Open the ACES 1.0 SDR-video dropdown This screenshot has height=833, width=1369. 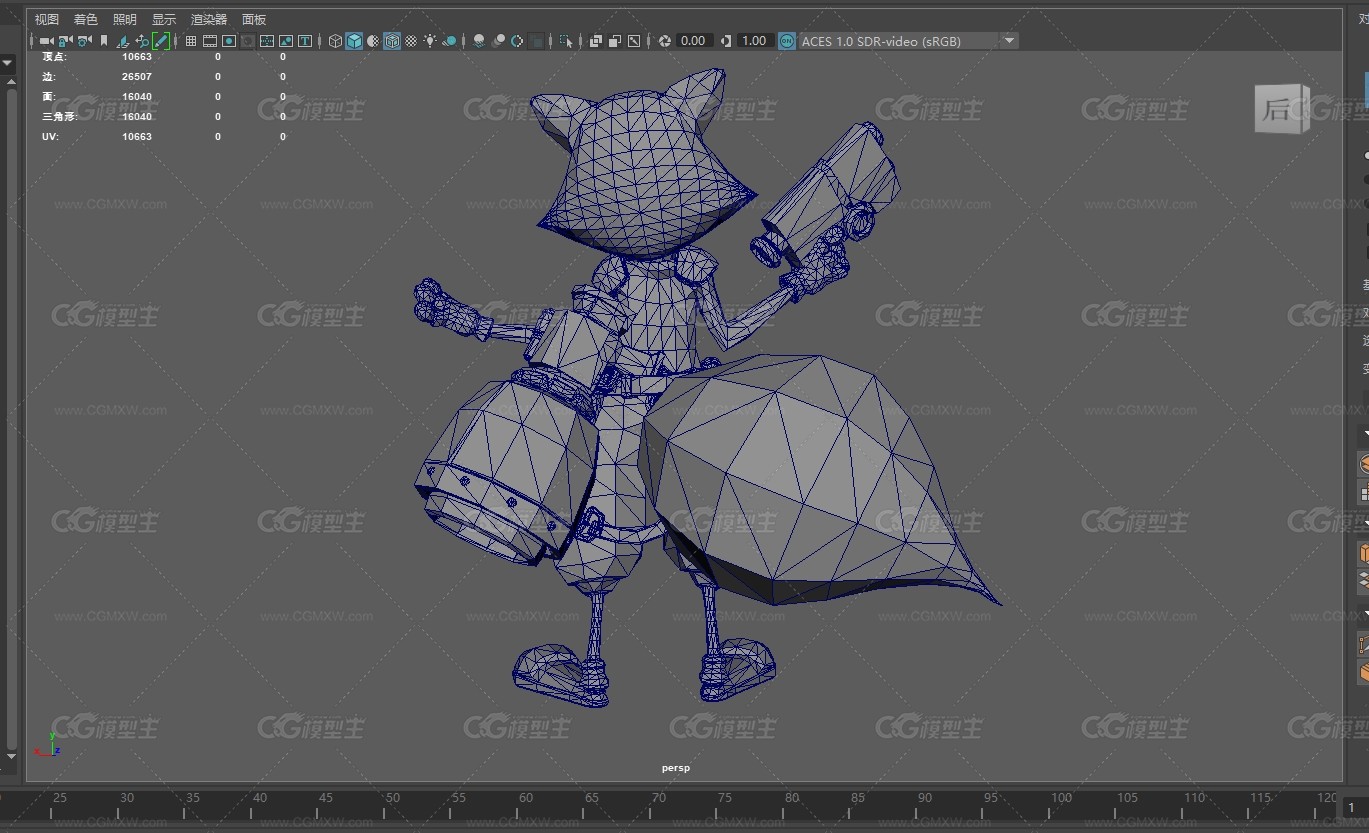908,41
